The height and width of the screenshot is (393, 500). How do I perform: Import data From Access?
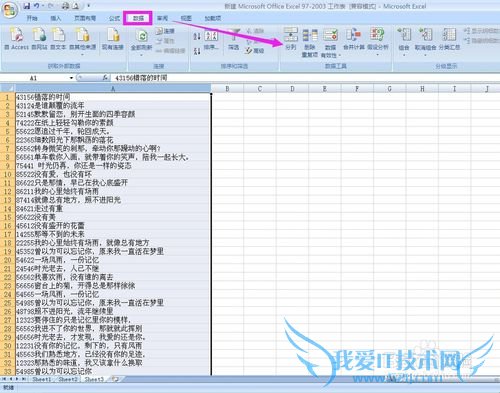point(16,39)
